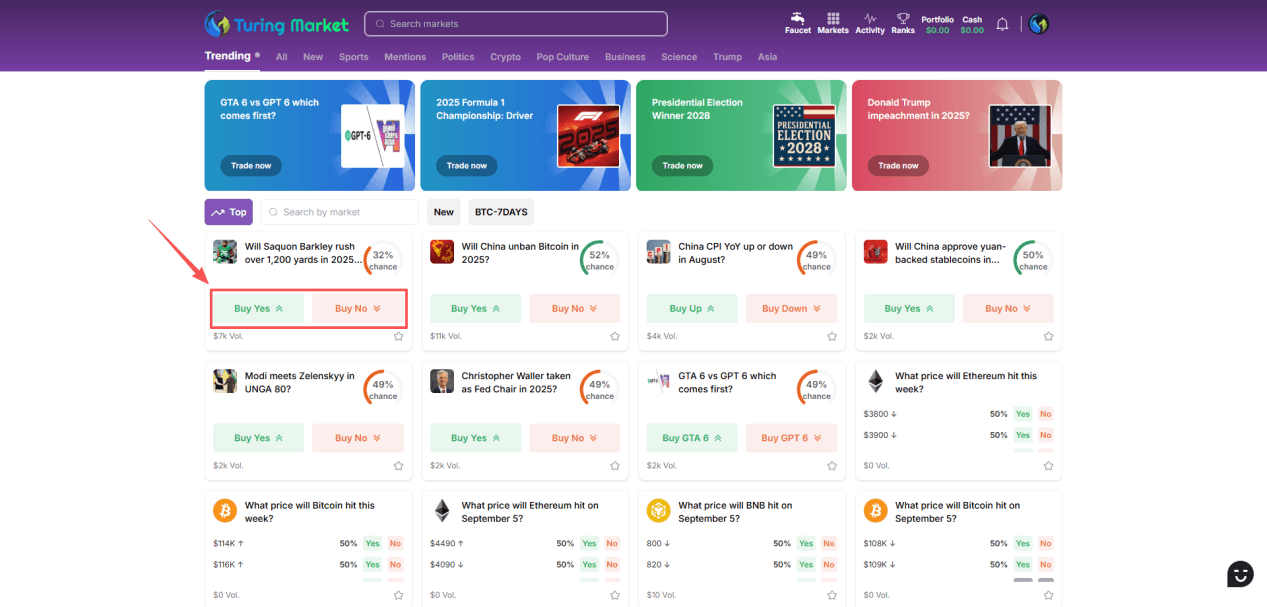Click the notifications bell icon

1002,24
